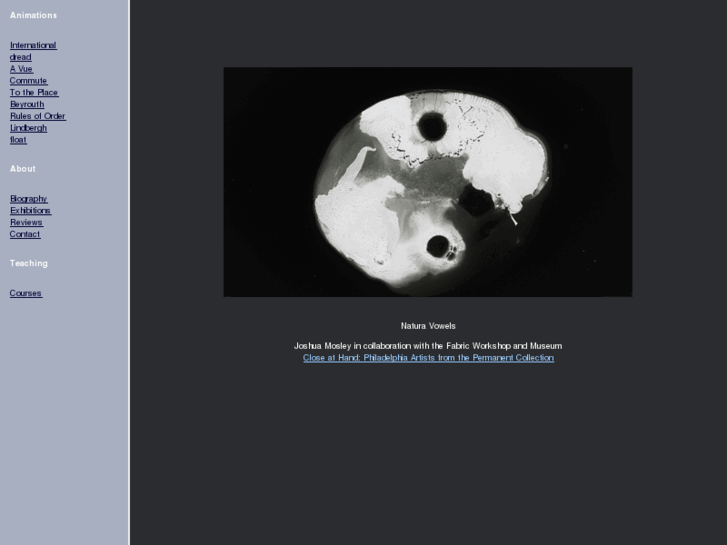
Task: Visit the Lindbergh animation link
Action: pyautogui.click(x=29, y=128)
